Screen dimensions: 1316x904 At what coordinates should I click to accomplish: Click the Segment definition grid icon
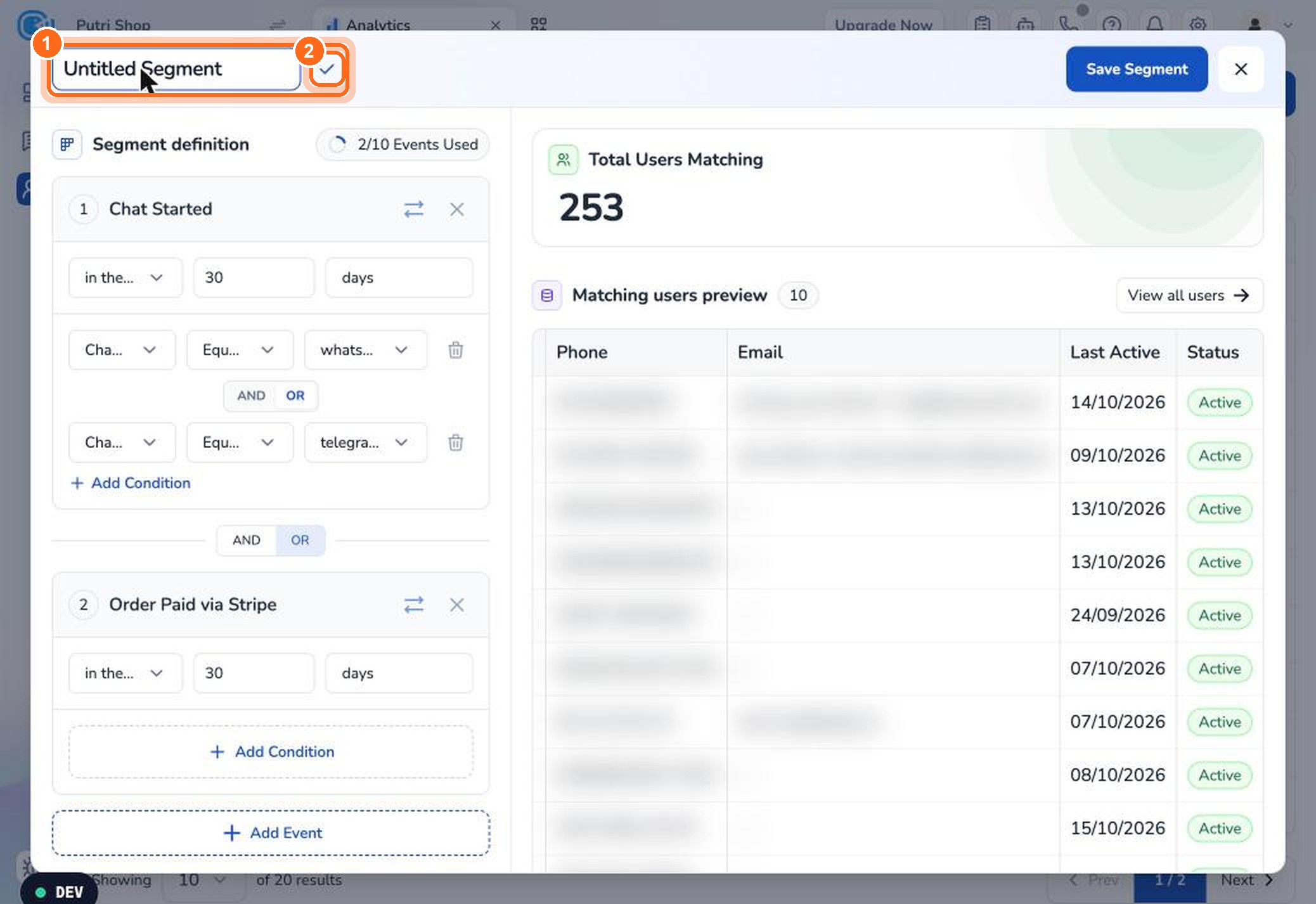tap(67, 145)
